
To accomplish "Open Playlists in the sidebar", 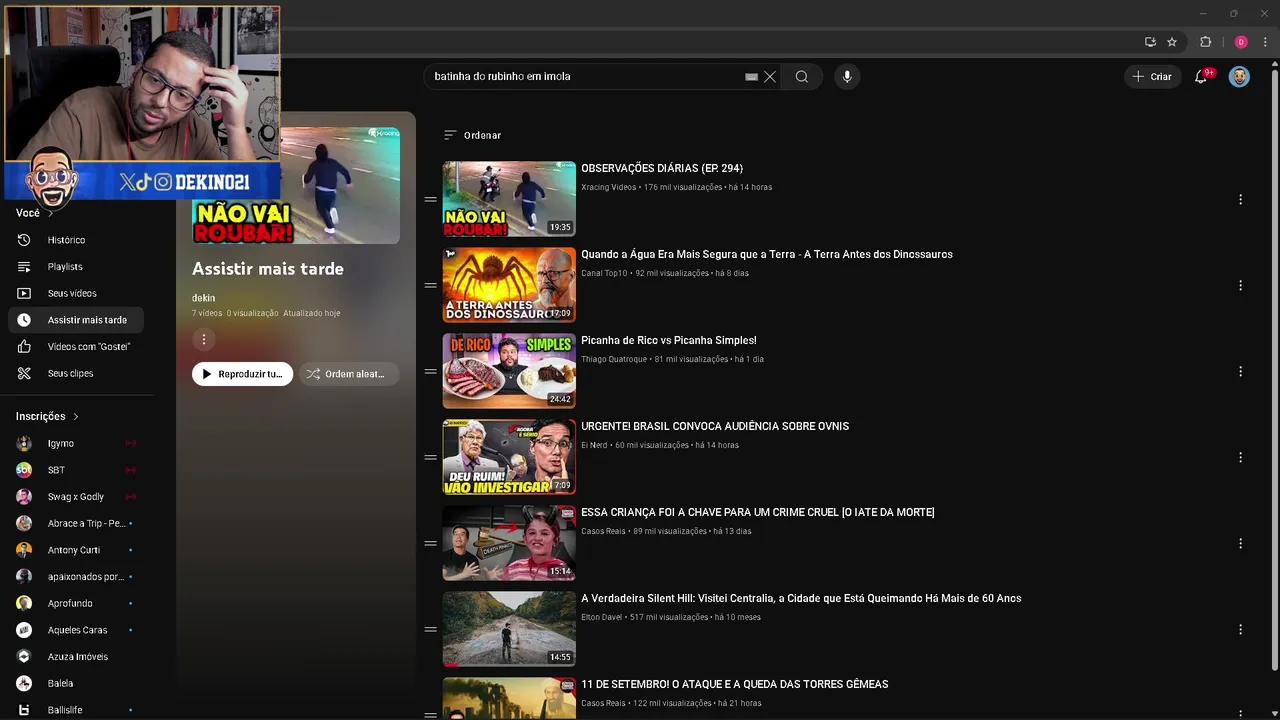I will [x=76, y=267].
